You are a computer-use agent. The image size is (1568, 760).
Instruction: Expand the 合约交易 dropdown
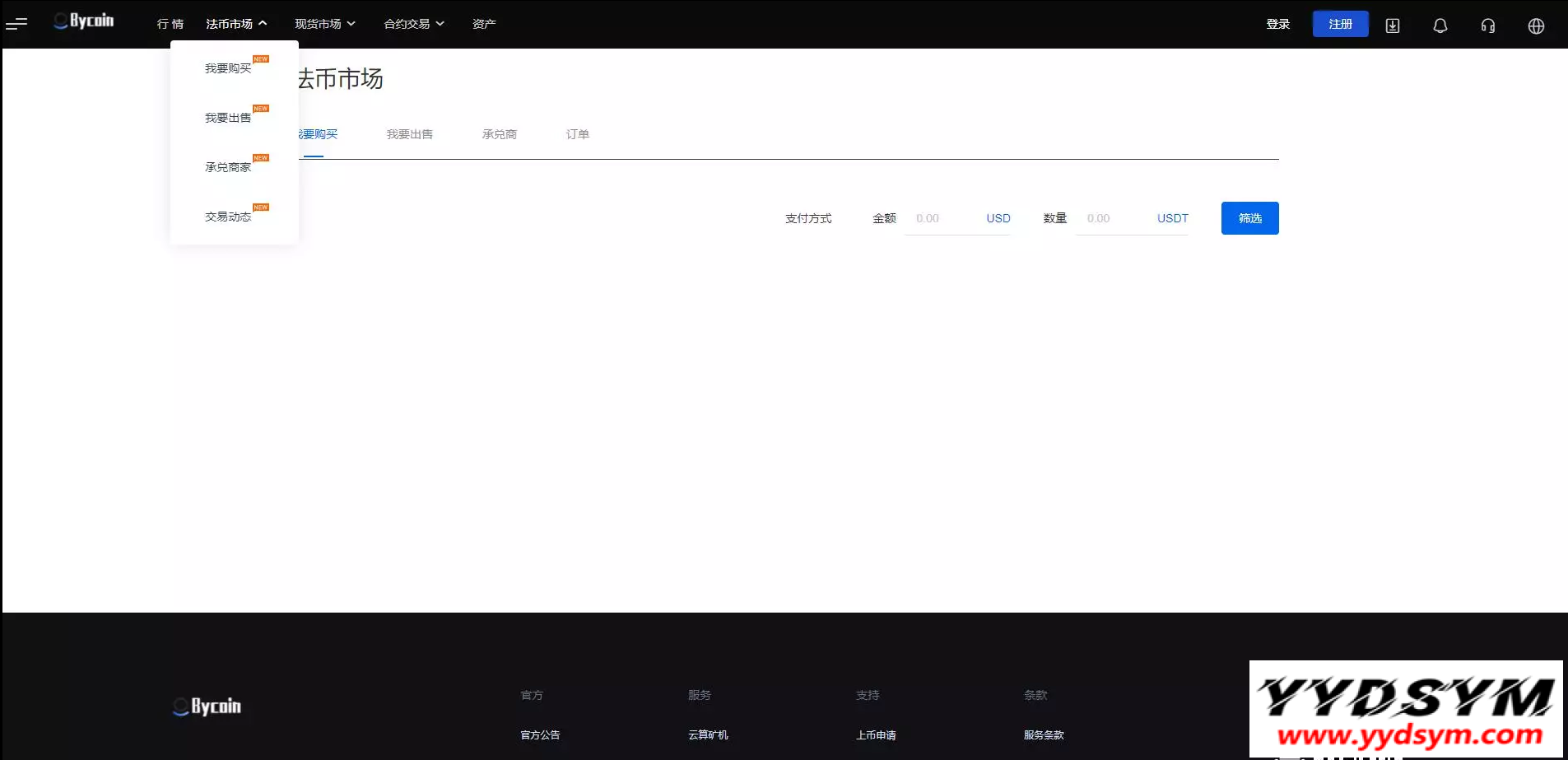(x=414, y=24)
